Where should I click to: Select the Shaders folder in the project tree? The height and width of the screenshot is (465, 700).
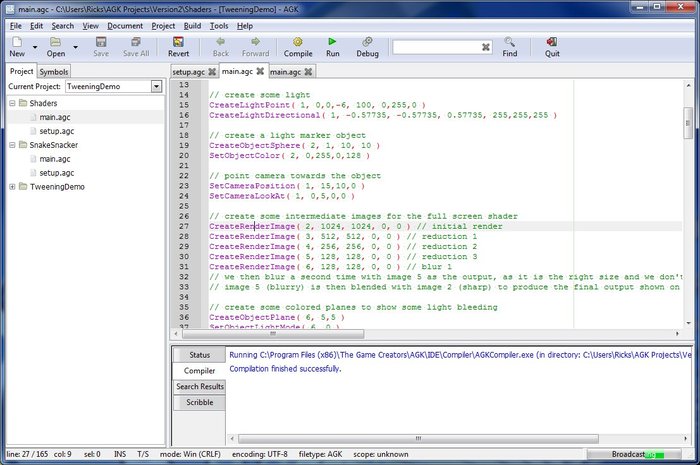tap(43, 103)
